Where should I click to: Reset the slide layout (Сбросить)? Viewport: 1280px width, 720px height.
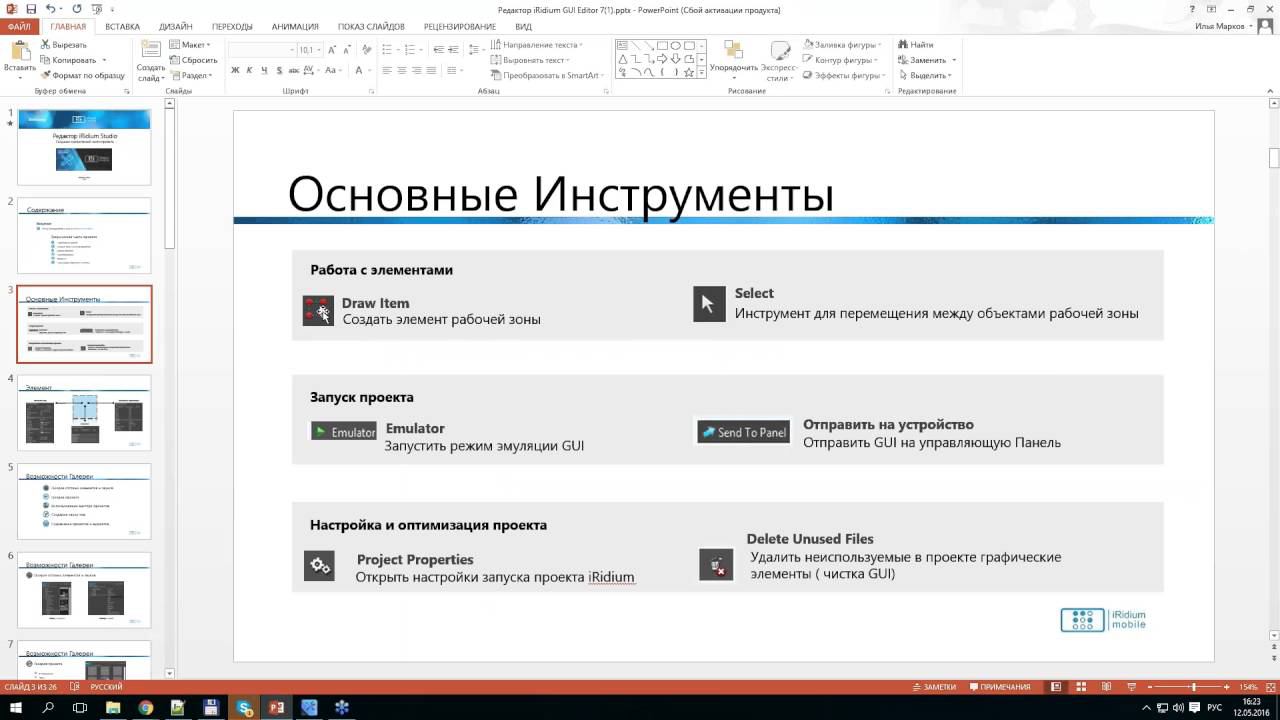[193, 60]
